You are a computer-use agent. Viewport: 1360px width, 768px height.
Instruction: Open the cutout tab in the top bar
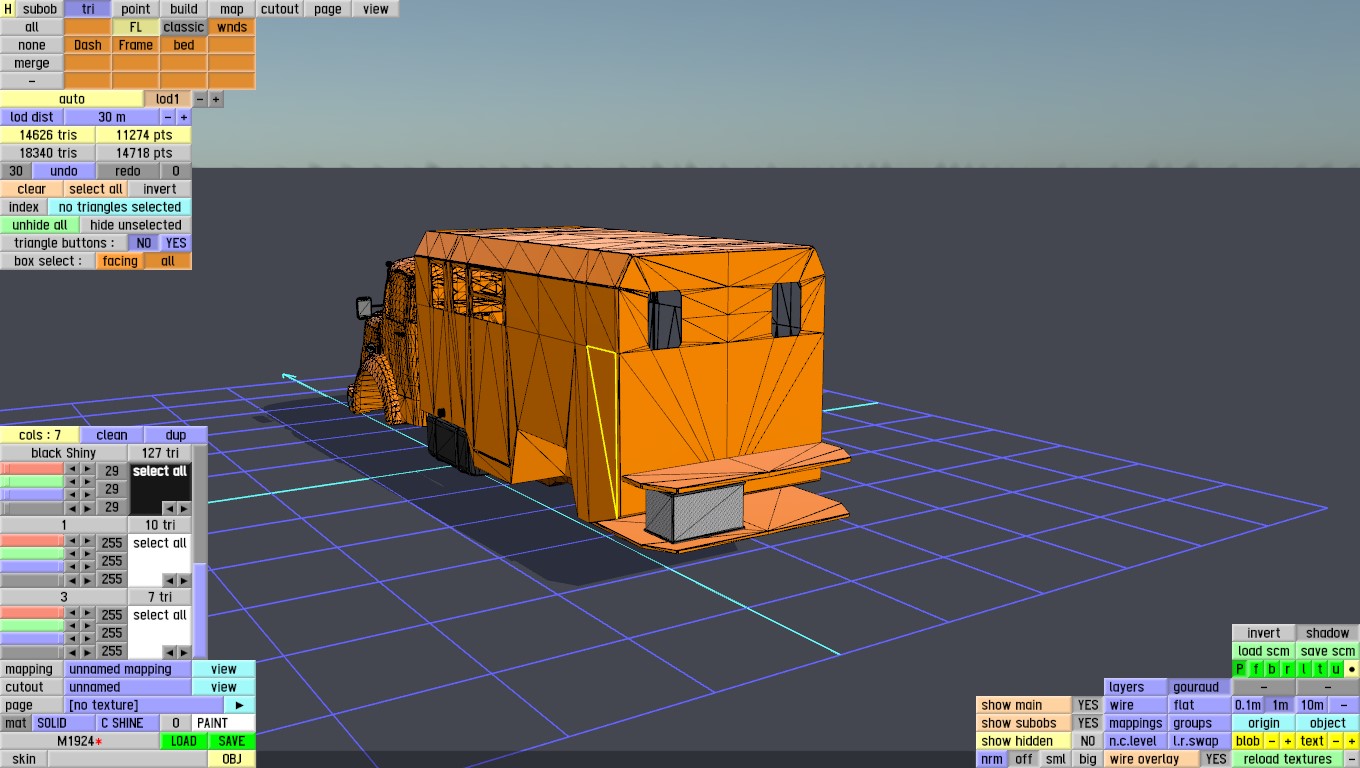pyautogui.click(x=280, y=9)
